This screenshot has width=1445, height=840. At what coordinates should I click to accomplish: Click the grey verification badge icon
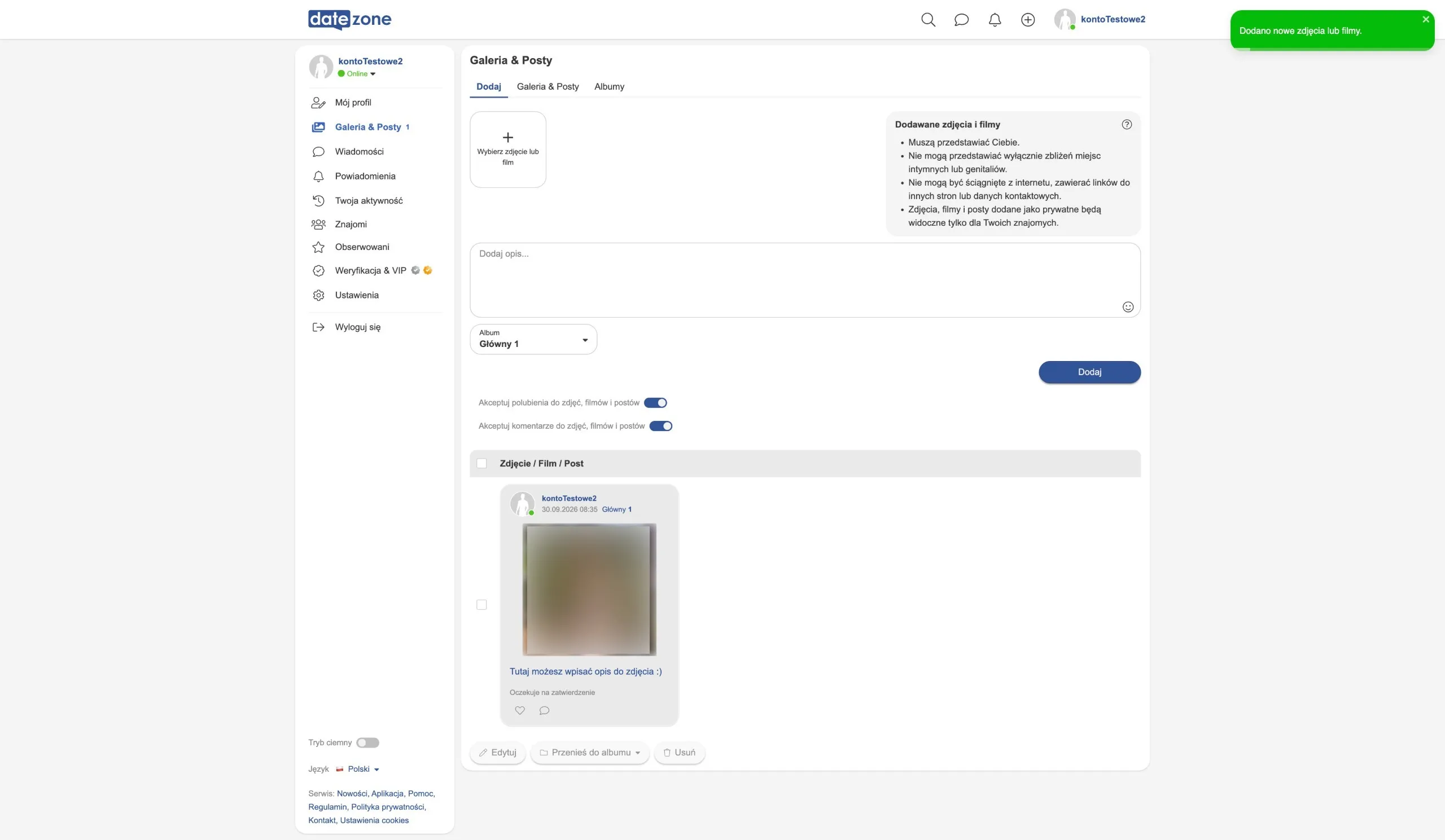(x=415, y=270)
